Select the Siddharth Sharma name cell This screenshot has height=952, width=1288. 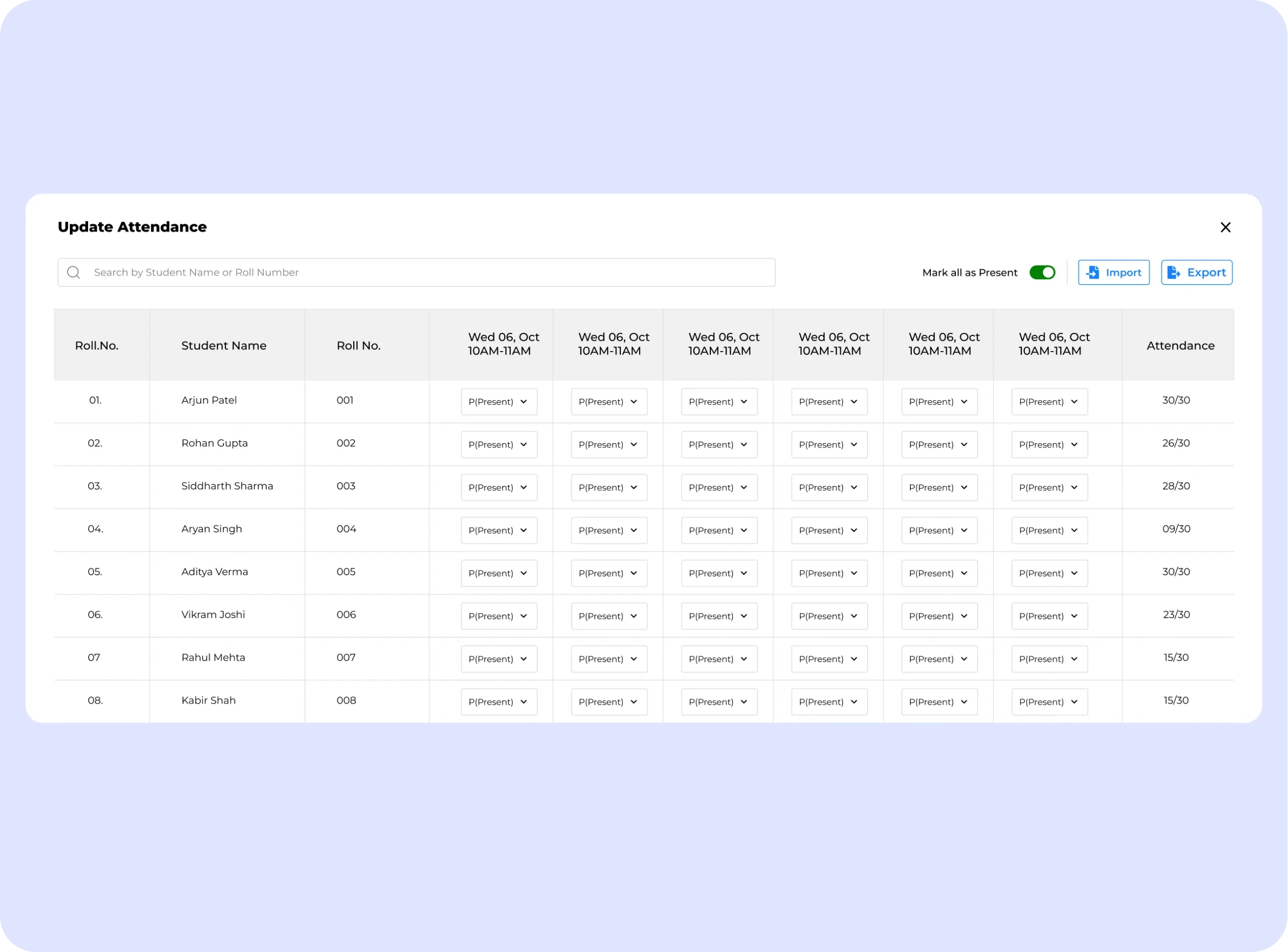pyautogui.click(x=227, y=486)
